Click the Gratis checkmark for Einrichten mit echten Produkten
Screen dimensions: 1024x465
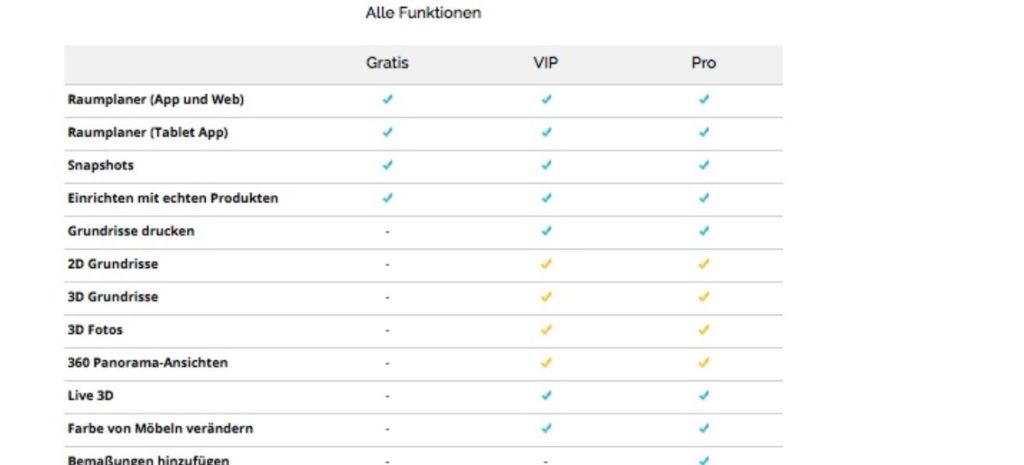pyautogui.click(x=387, y=198)
